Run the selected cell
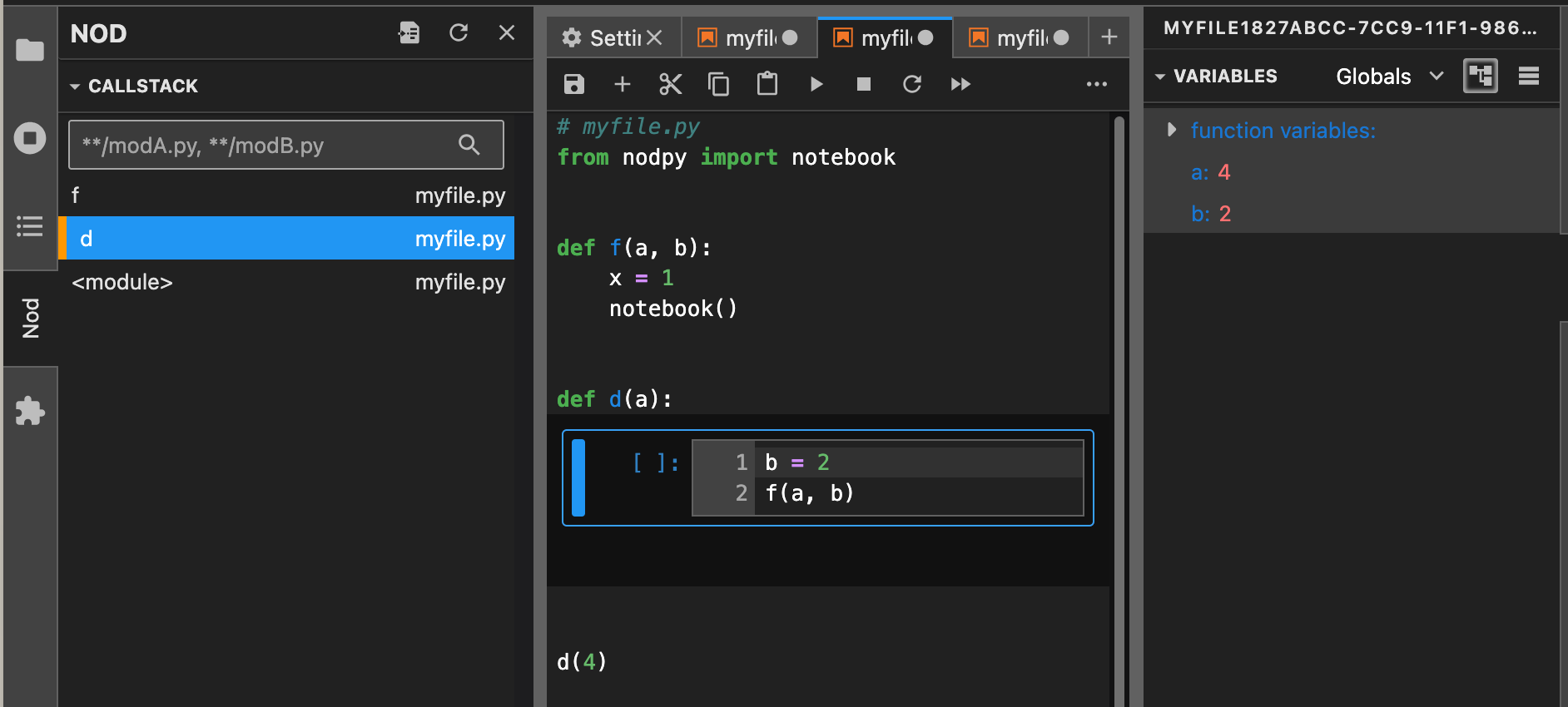Image resolution: width=1568 pixels, height=707 pixels. (816, 84)
